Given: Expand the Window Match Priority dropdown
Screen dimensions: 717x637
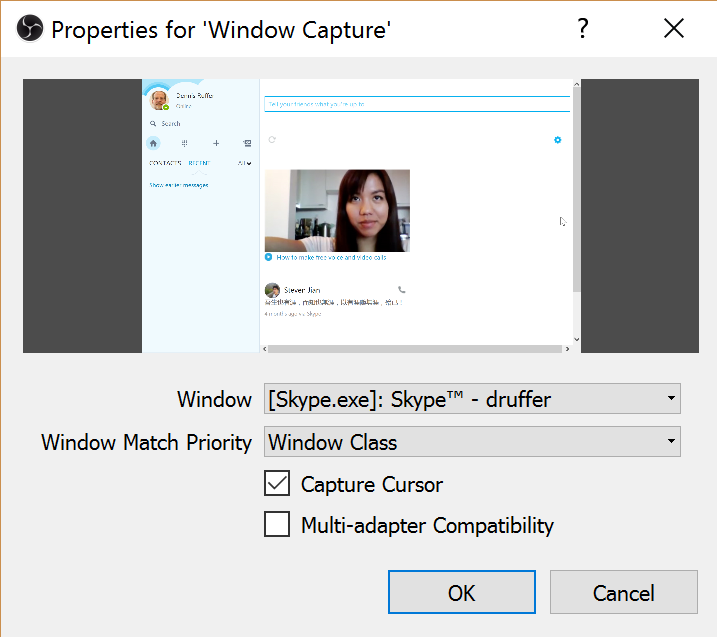Looking at the screenshot, I should click(472, 442).
